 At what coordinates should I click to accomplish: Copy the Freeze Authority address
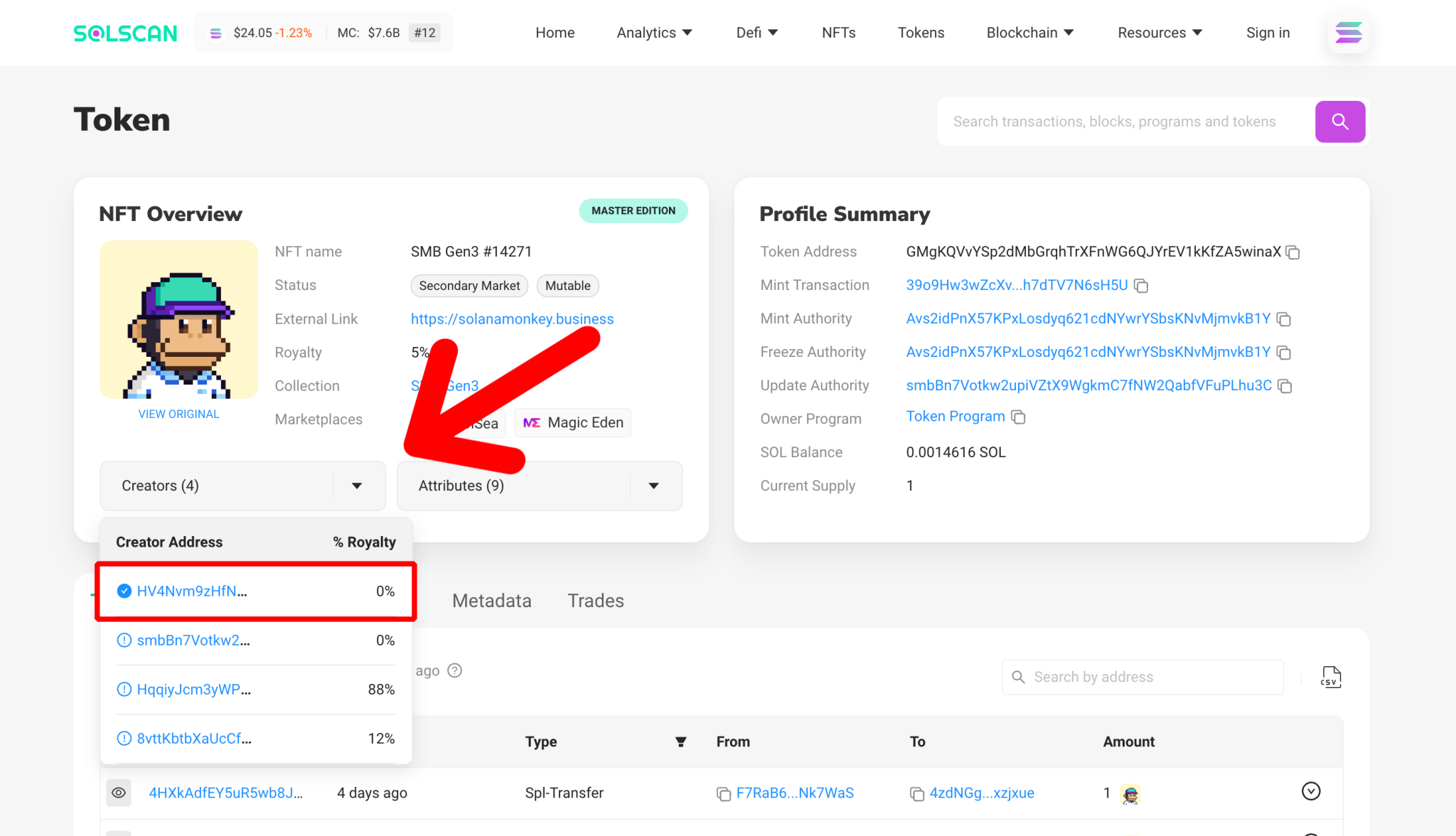(1284, 353)
